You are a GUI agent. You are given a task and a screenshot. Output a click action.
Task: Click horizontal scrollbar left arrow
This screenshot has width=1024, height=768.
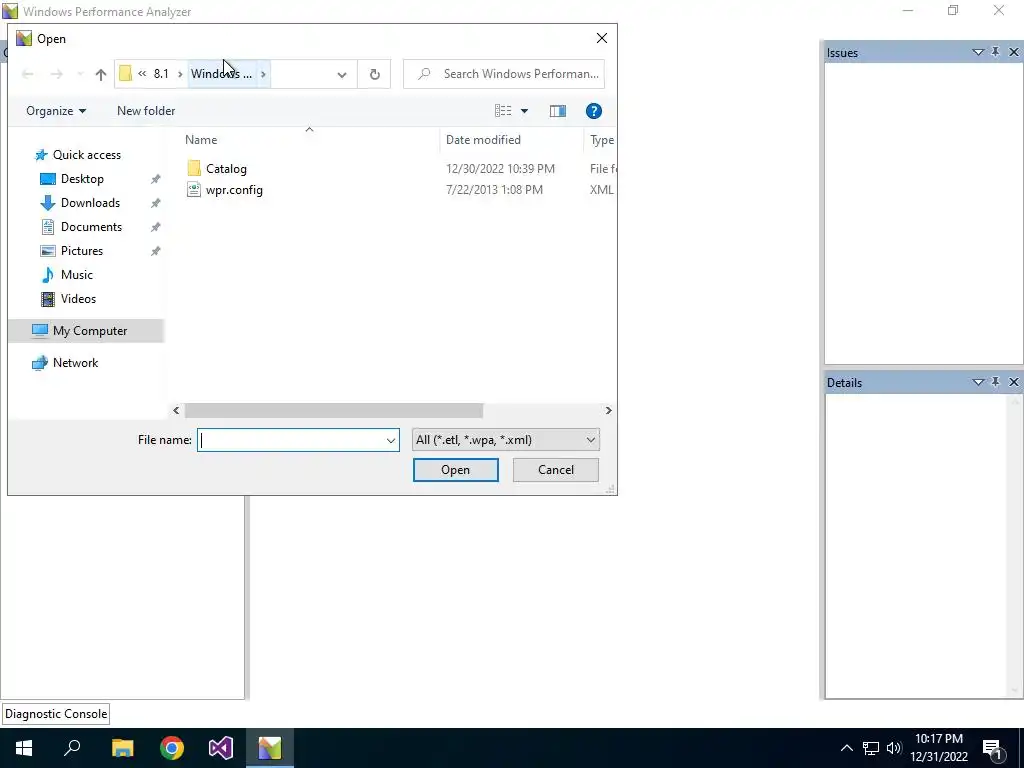pyautogui.click(x=176, y=411)
